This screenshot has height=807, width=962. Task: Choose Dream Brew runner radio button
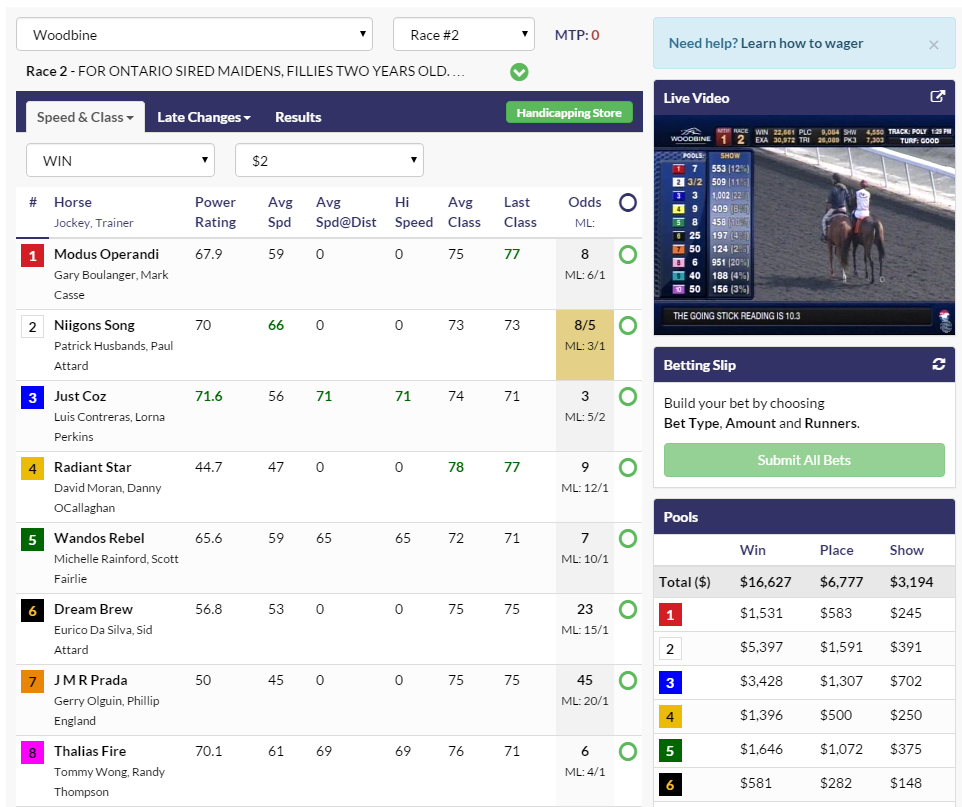point(627,609)
